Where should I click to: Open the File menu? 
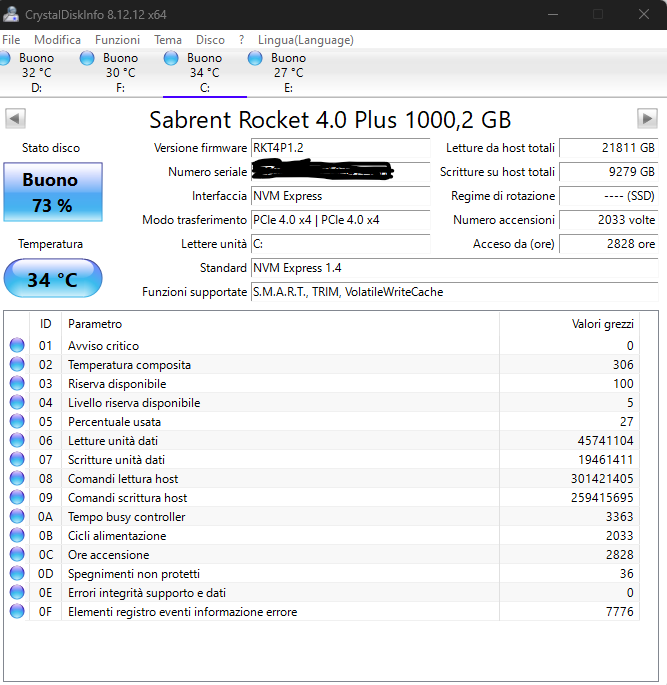[x=11, y=40]
